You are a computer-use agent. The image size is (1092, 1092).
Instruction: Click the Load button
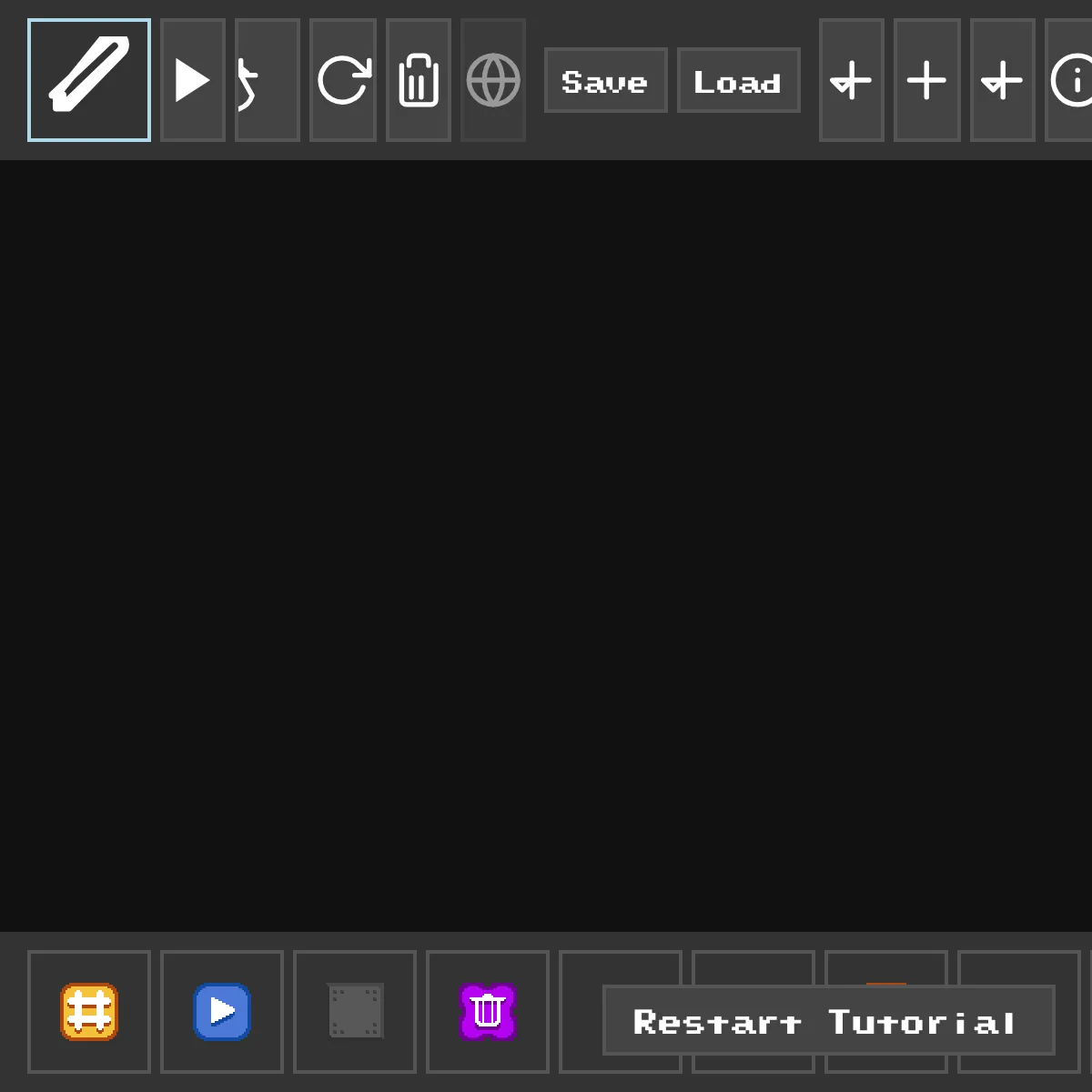point(739,80)
